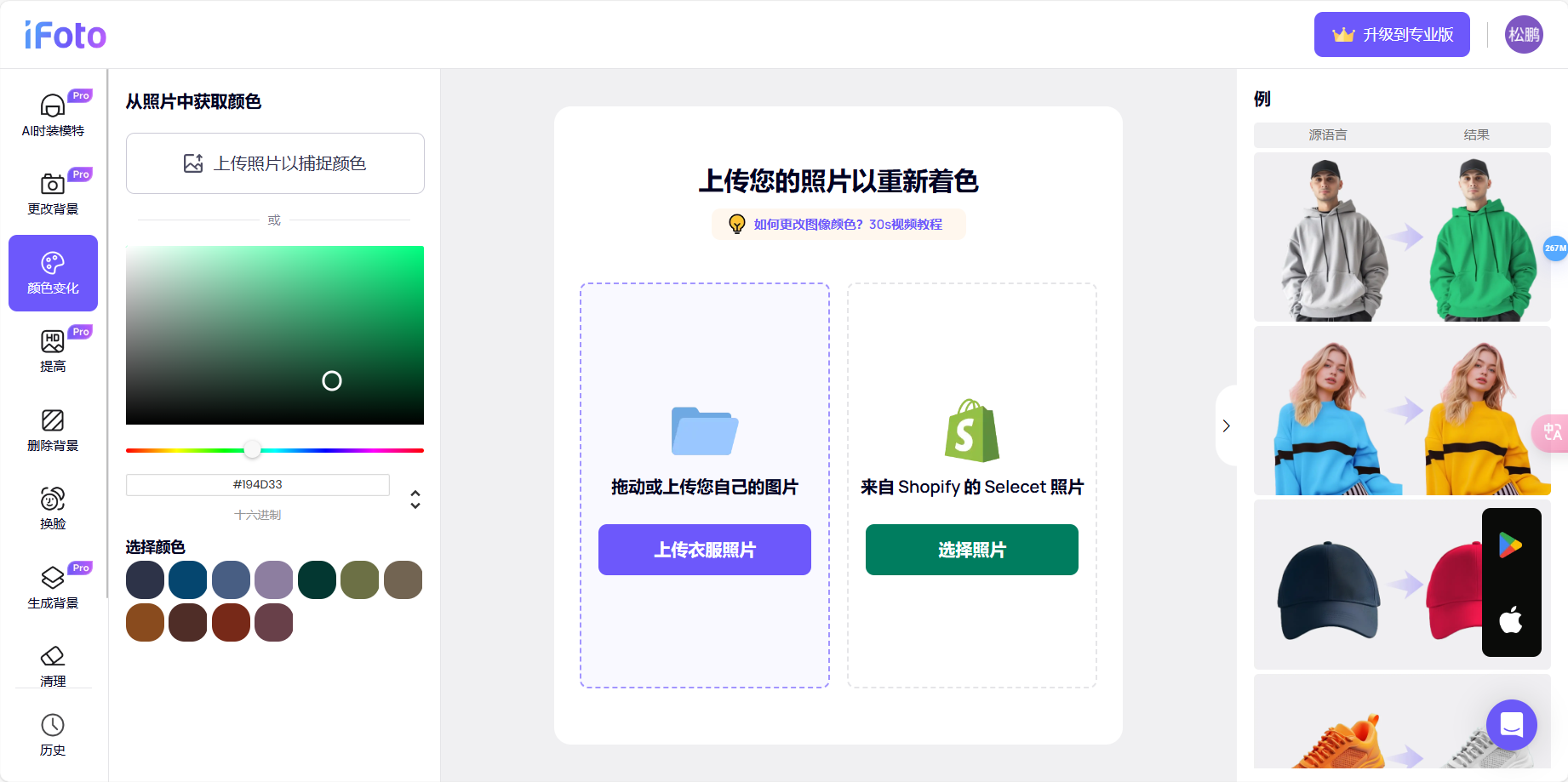Click 升级到专业版 upgrade button
The height and width of the screenshot is (782, 1568).
1392,35
